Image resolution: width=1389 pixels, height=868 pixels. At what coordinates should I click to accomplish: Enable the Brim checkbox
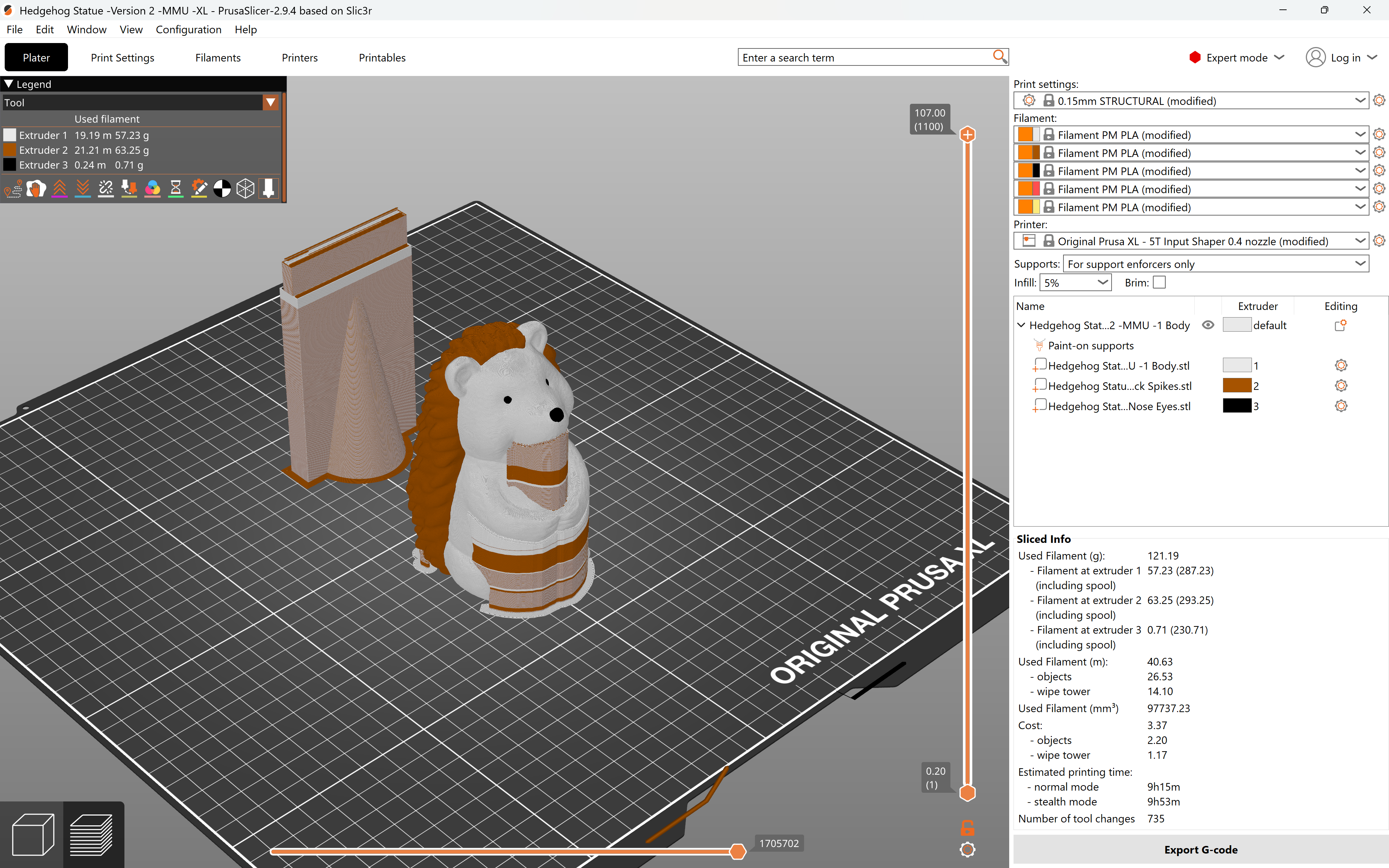click(1159, 282)
